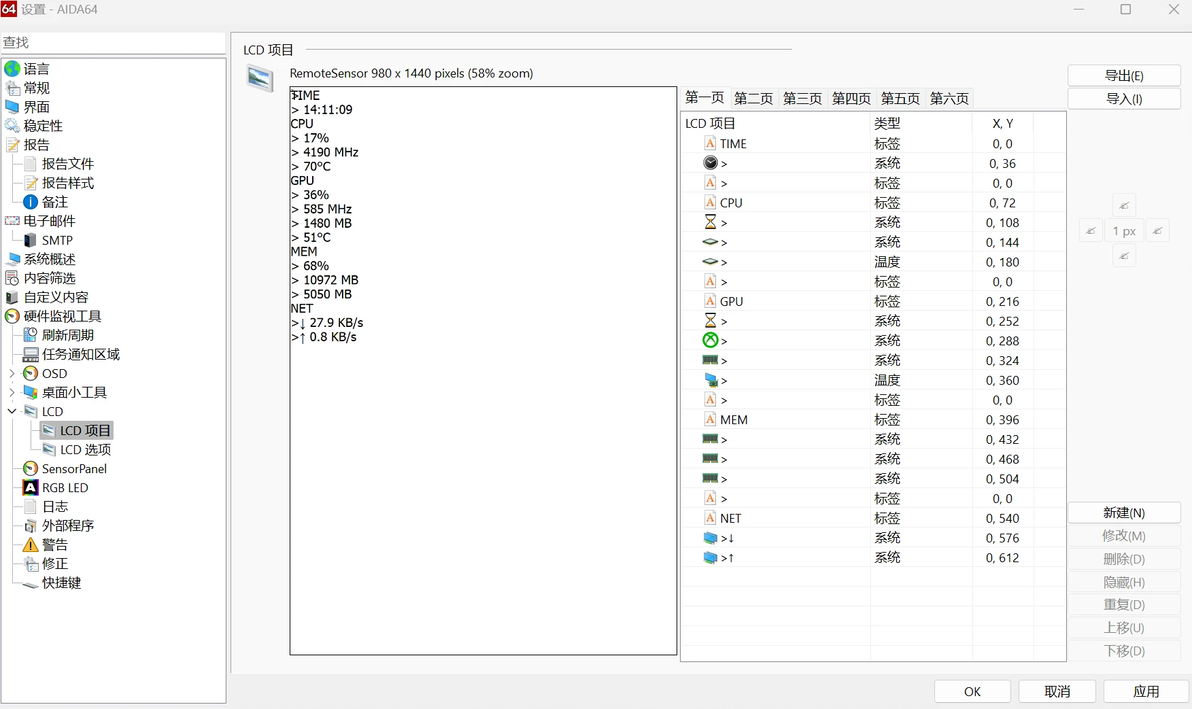Nudge item down with bottom arrow button
Image resolution: width=1192 pixels, height=709 pixels.
point(1124,256)
